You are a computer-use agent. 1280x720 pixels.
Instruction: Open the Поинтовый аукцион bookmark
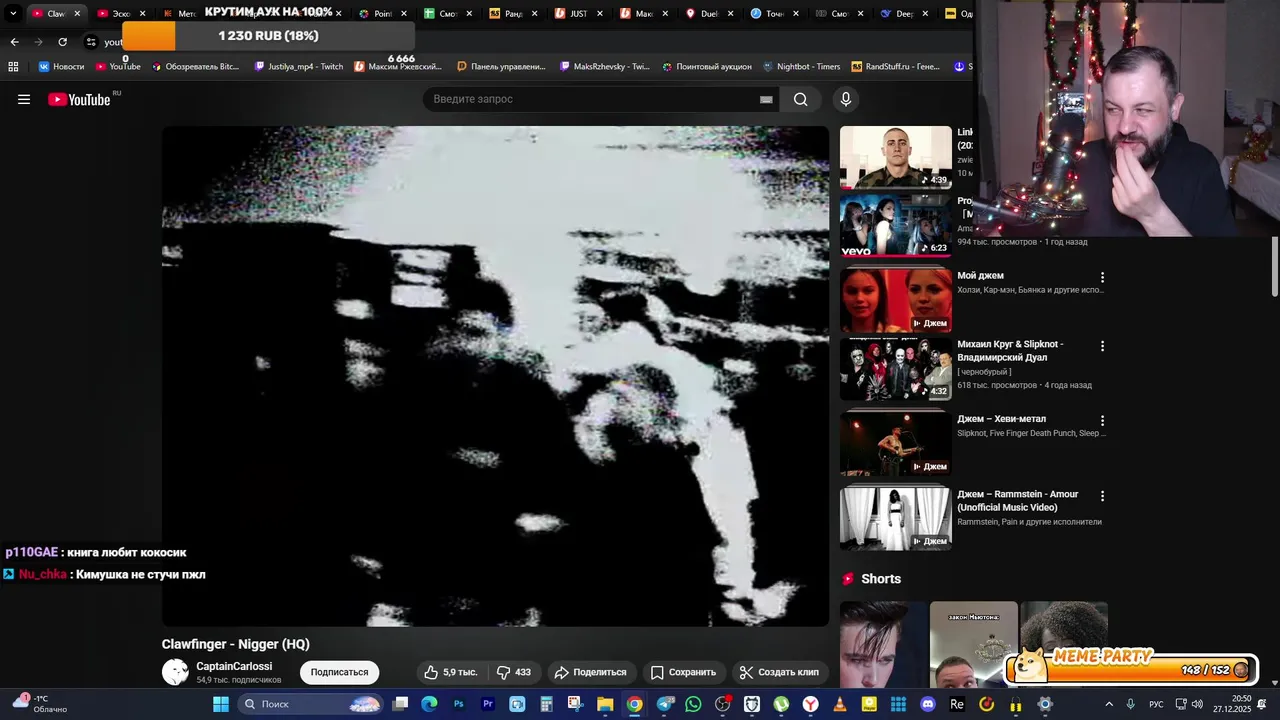[706, 66]
